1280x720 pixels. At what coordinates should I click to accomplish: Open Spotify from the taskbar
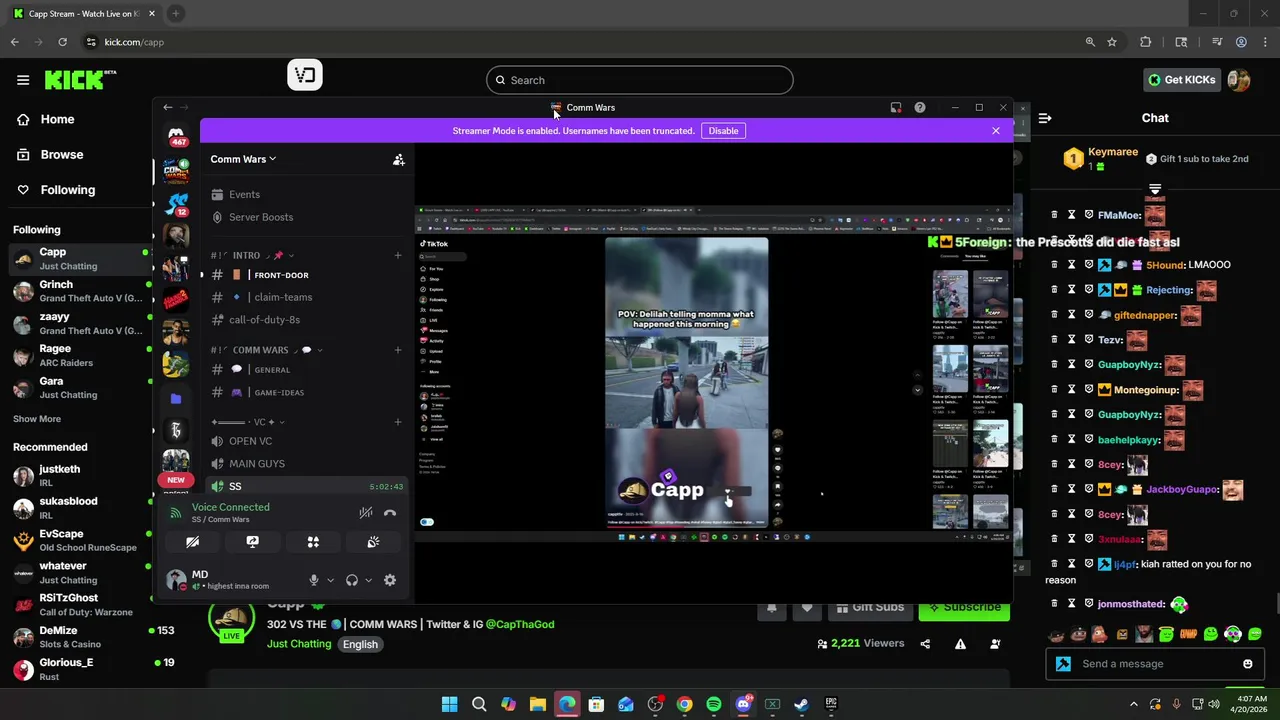(x=714, y=705)
